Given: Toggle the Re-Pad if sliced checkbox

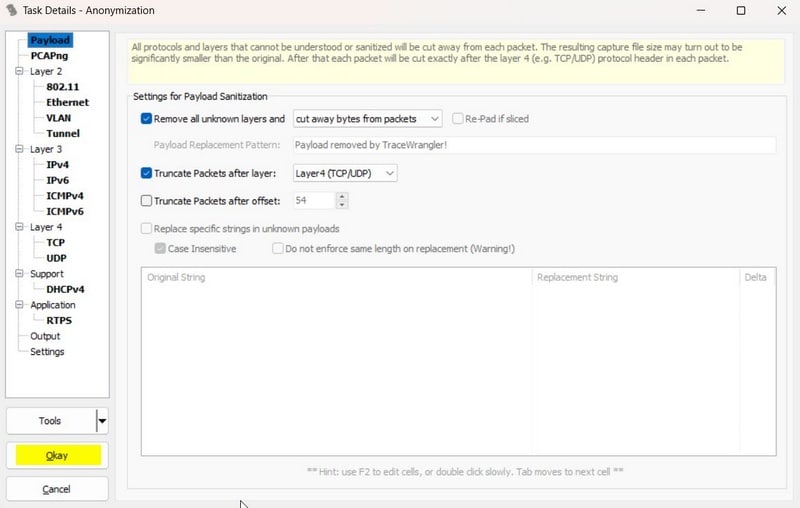Looking at the screenshot, I should tap(458, 119).
